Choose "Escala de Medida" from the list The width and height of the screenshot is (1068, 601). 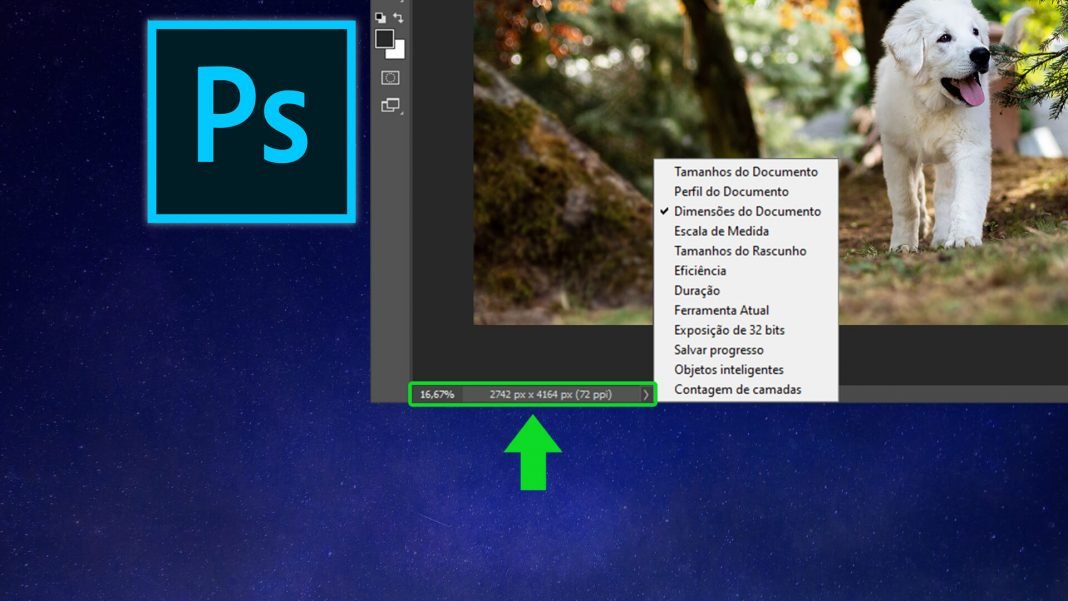(723, 231)
